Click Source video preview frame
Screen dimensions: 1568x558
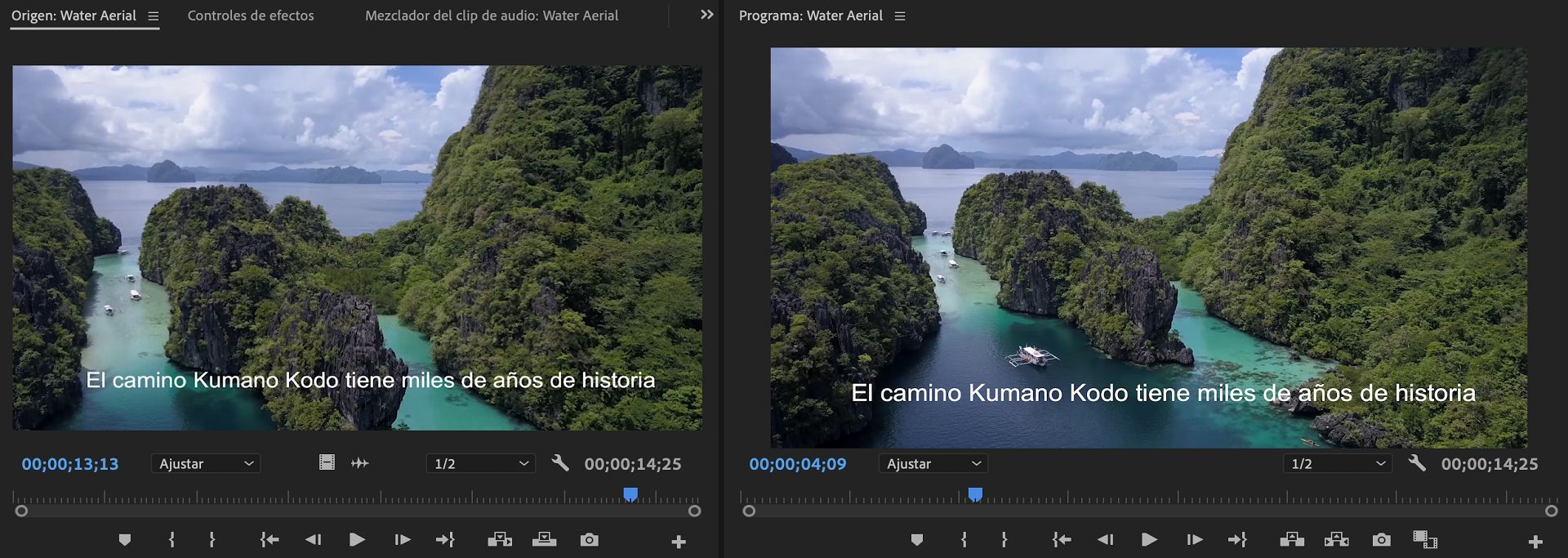tap(357, 248)
